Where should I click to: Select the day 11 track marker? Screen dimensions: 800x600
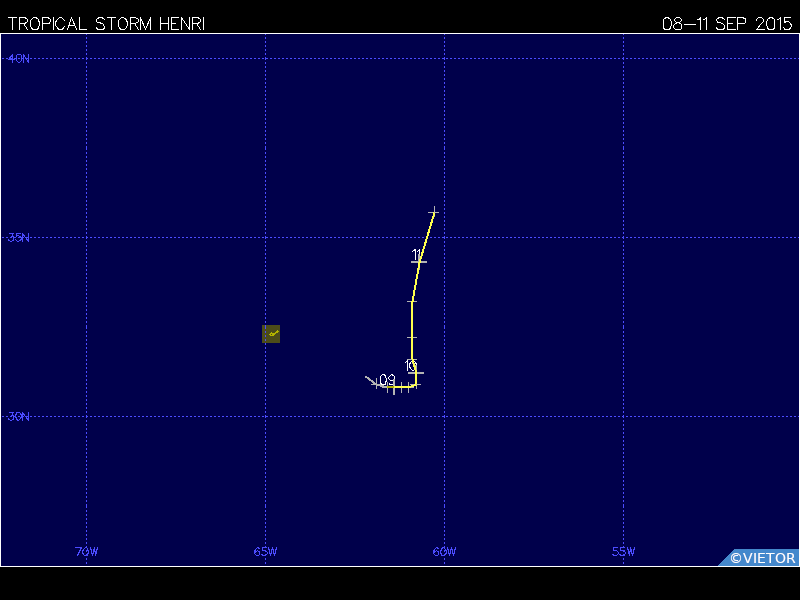pos(418,261)
